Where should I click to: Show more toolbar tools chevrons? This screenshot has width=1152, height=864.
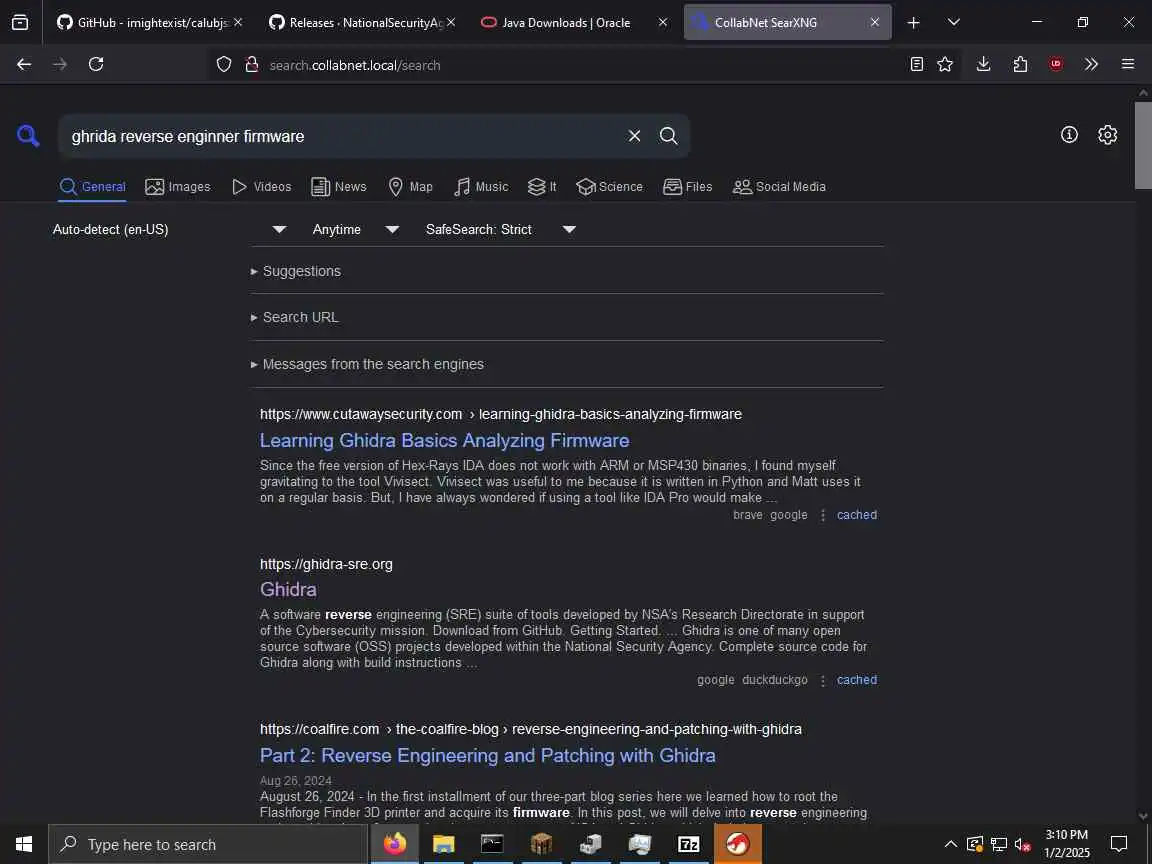click(x=1091, y=65)
